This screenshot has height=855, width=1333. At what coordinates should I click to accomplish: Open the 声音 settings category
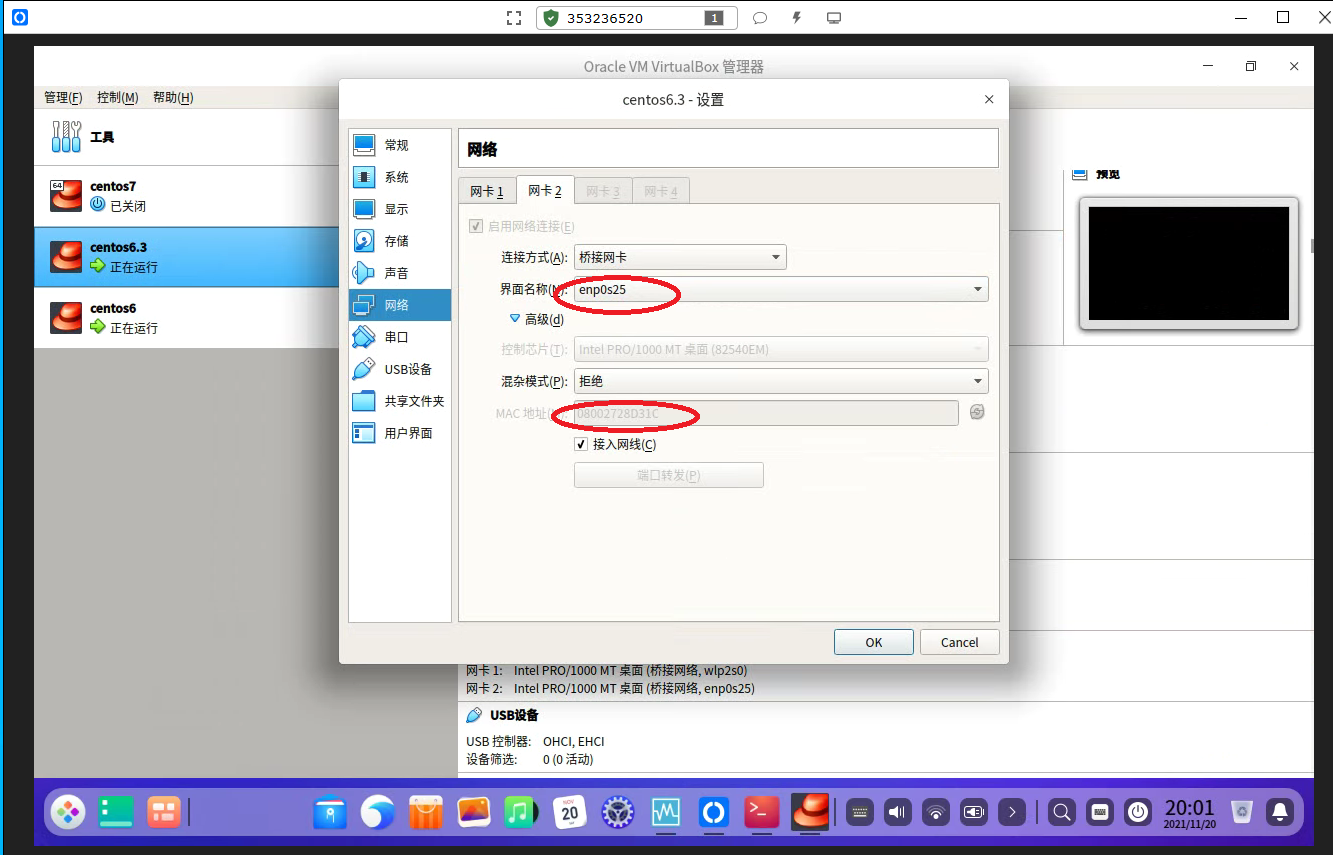click(x=400, y=273)
